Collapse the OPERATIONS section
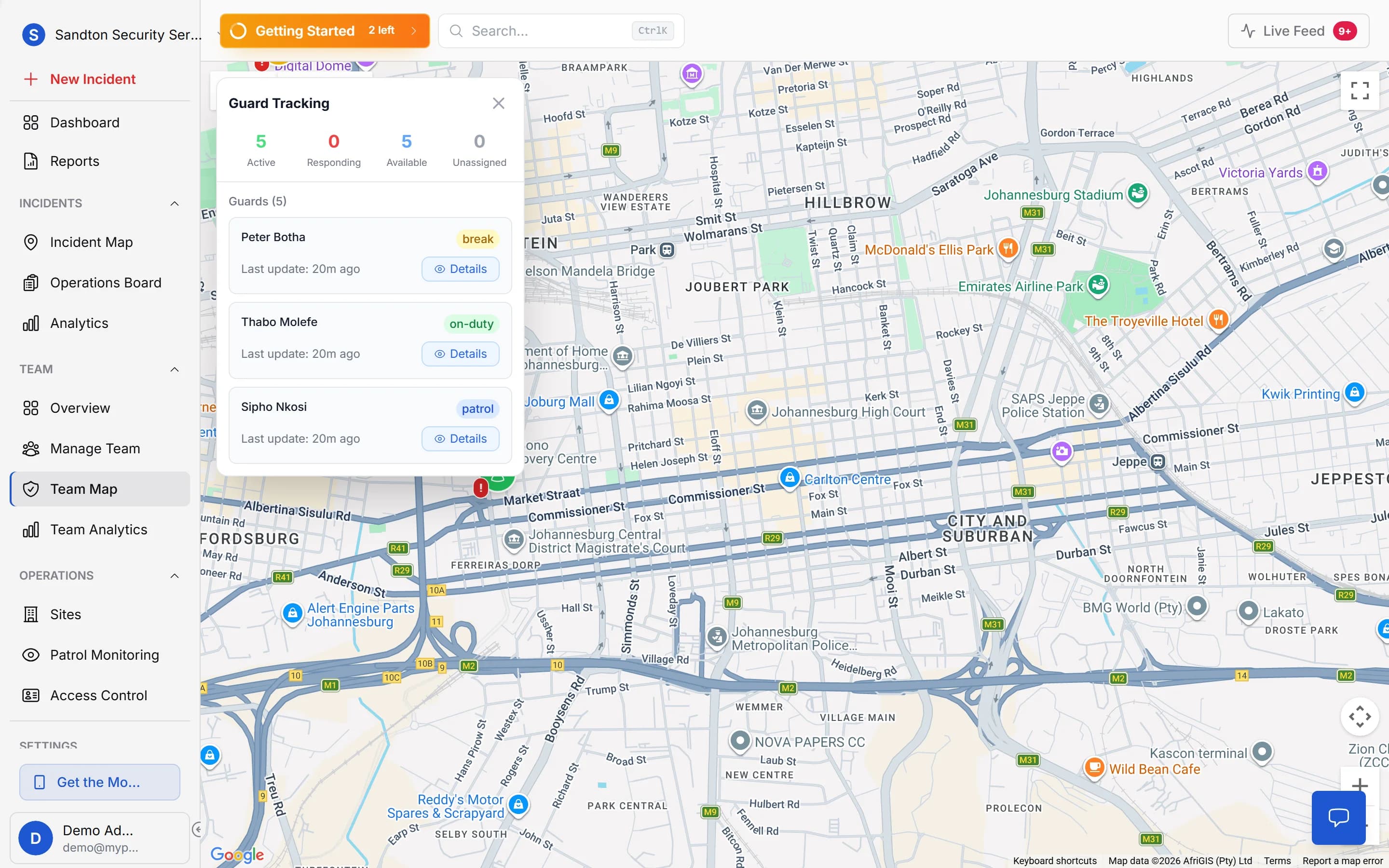Viewport: 1389px width, 868px height. point(175,575)
